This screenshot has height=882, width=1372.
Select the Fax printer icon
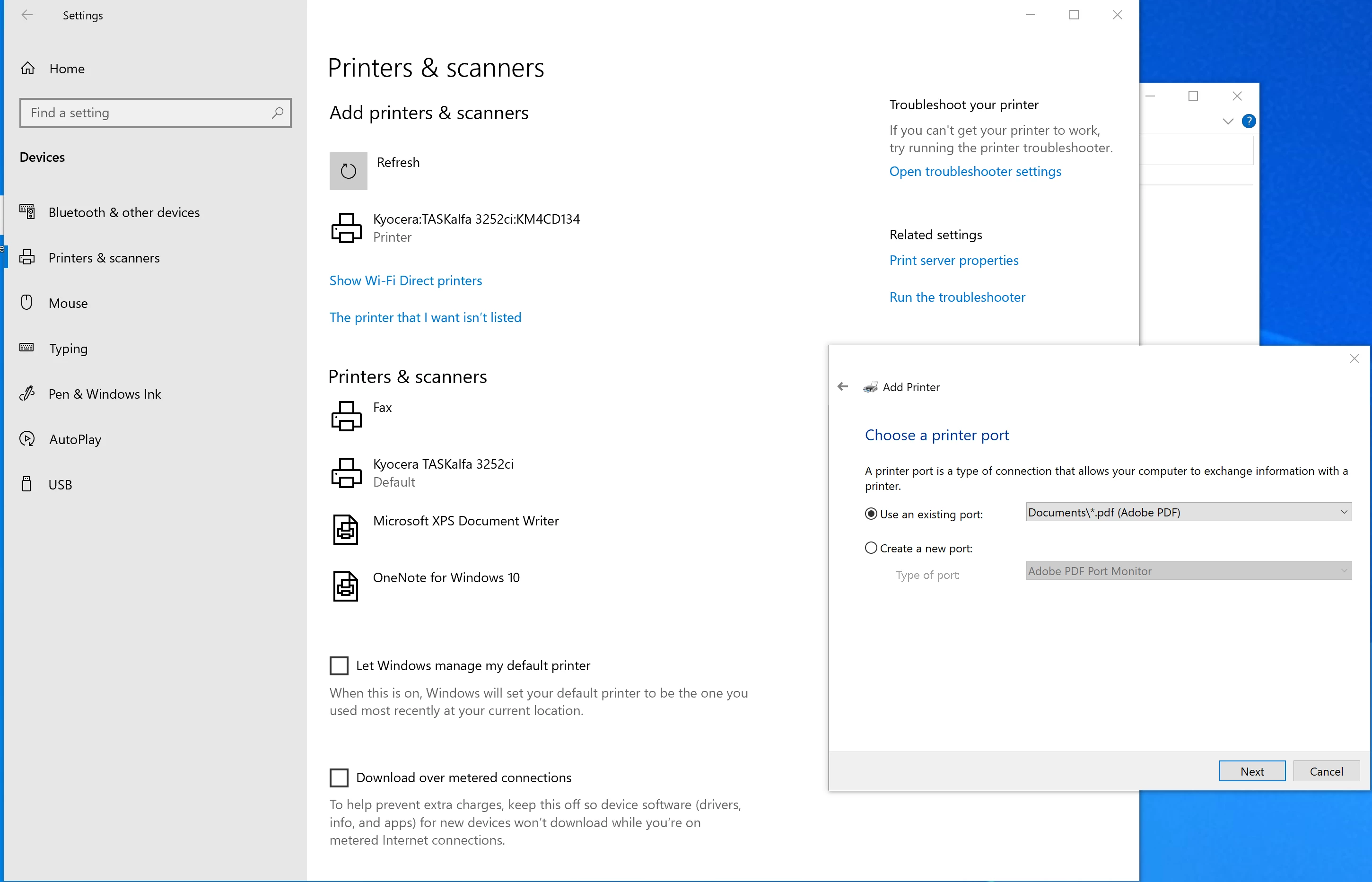click(x=347, y=416)
